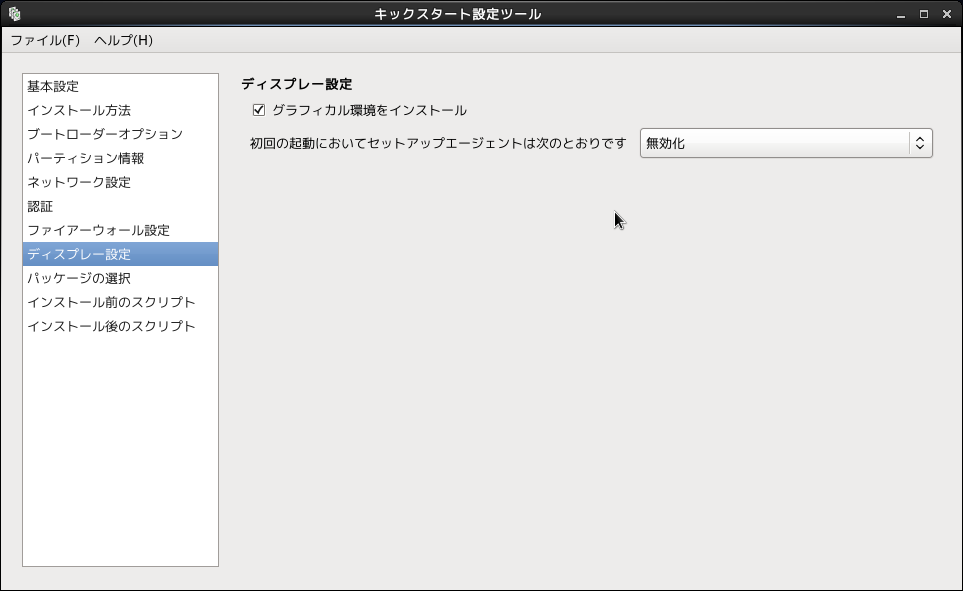Maximize the キックスタート設定ツール window
The height and width of the screenshot is (591, 963).
click(923, 14)
